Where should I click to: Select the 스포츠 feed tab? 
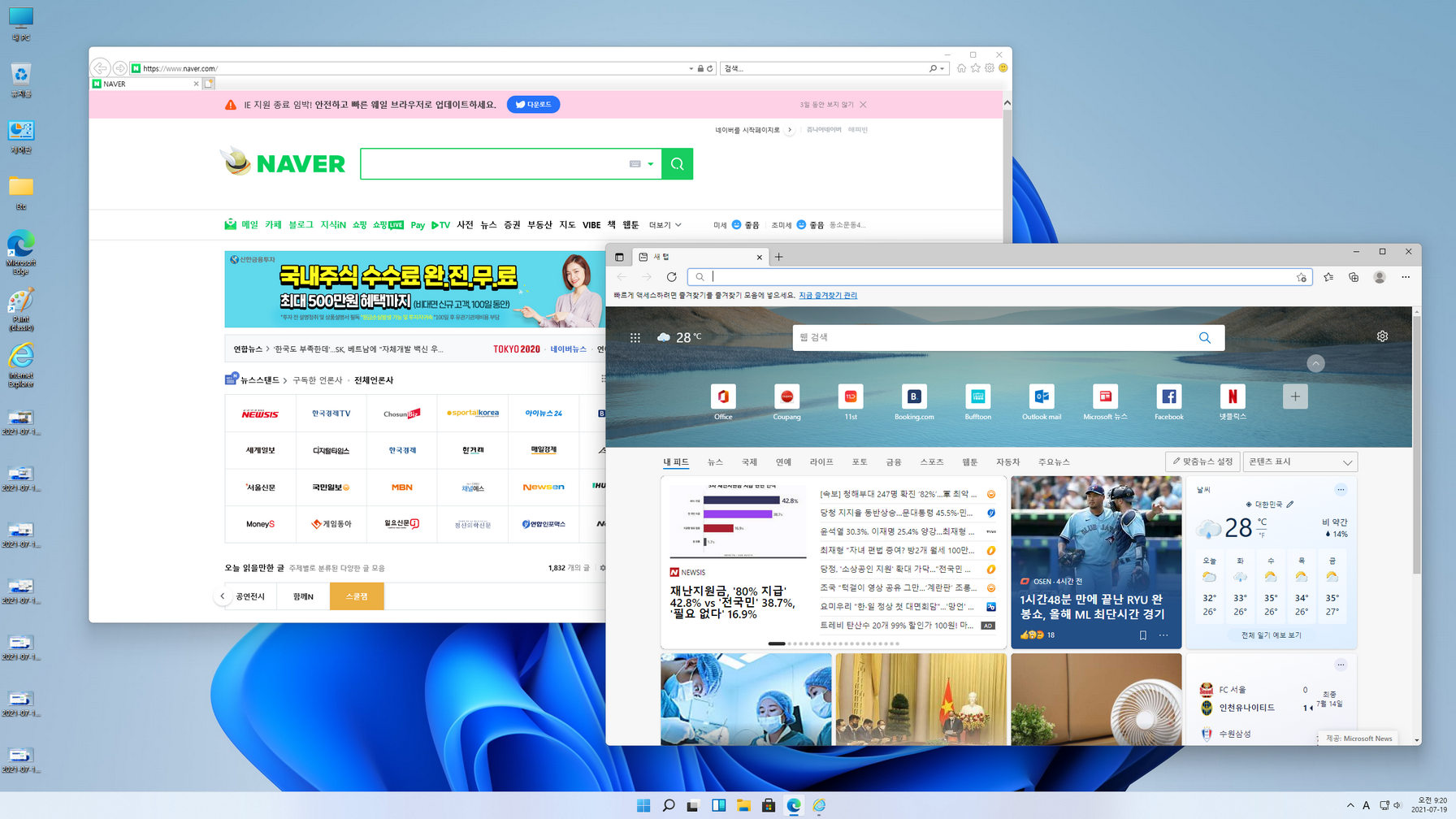(x=931, y=462)
